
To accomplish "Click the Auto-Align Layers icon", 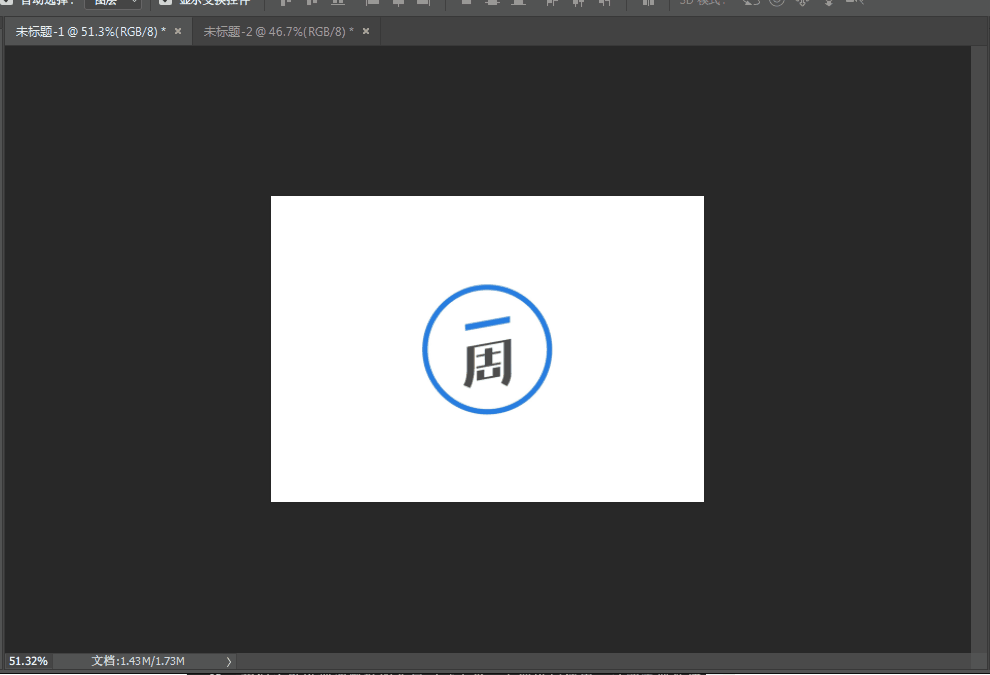I will click(648, 3).
